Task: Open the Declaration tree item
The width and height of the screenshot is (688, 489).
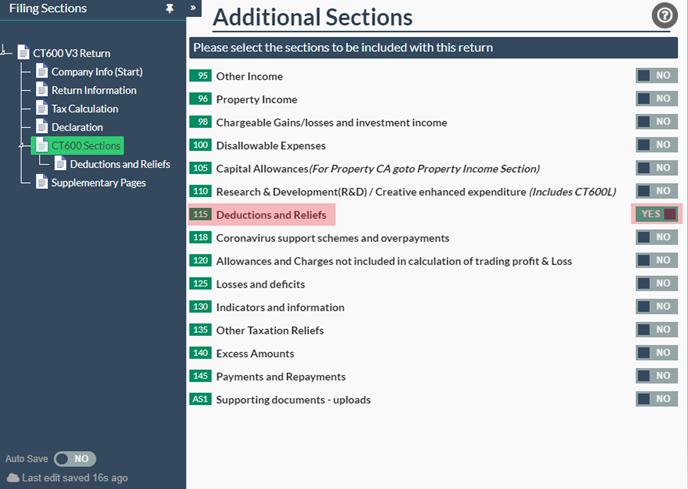Action: [x=77, y=127]
